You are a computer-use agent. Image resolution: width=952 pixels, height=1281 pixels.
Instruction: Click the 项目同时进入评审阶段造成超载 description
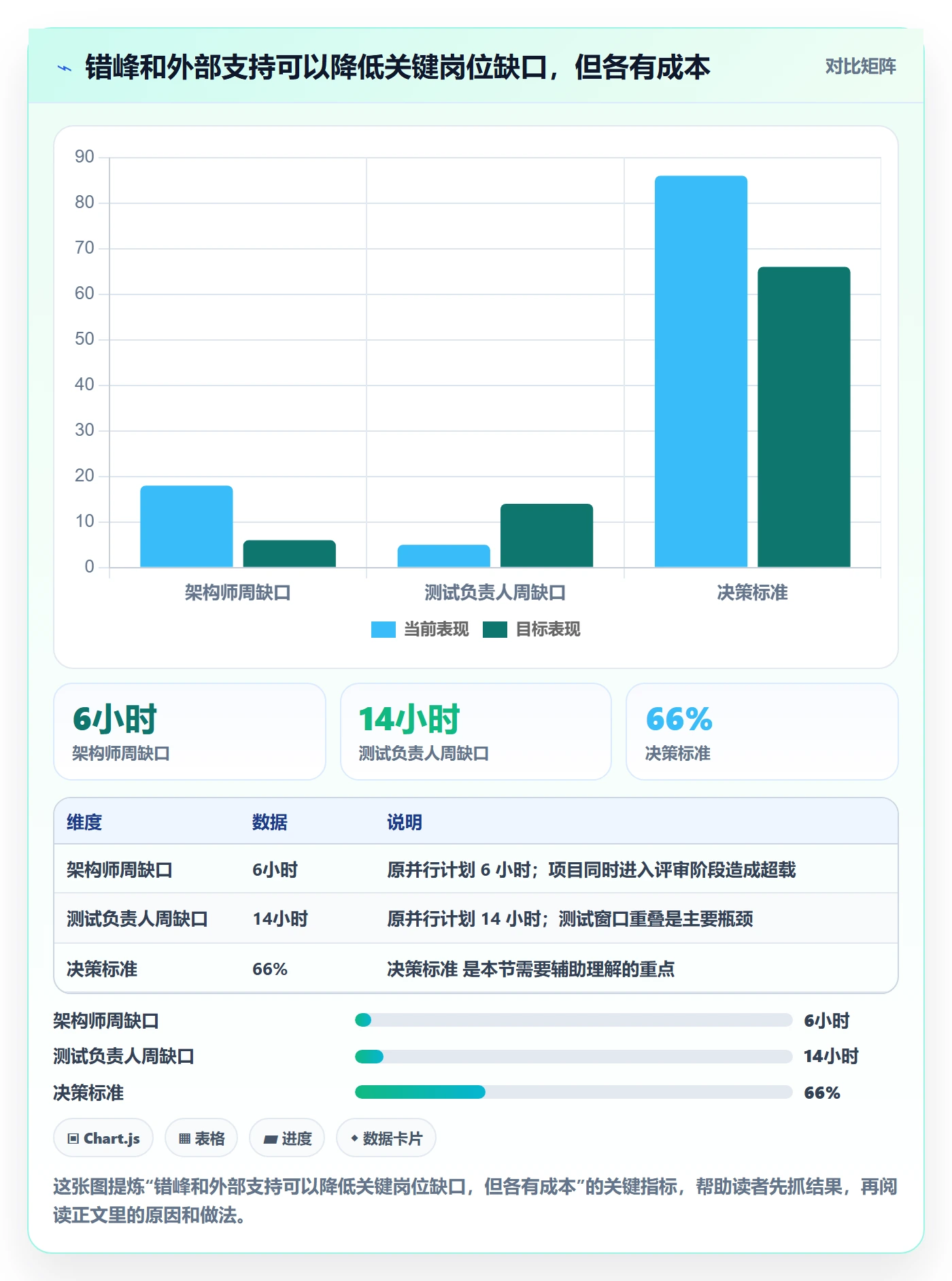[672, 870]
